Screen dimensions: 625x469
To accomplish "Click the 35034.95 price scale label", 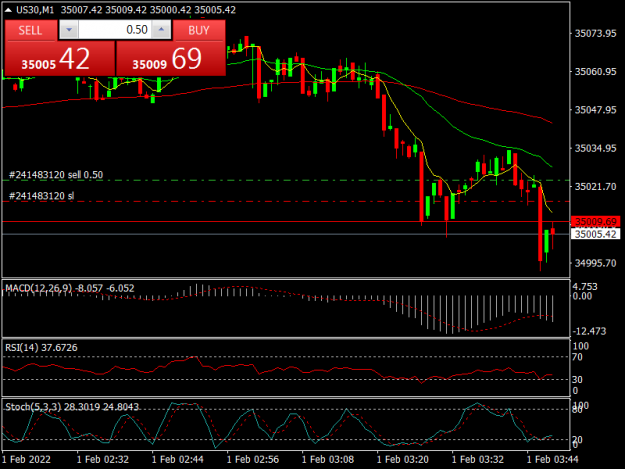I will pos(595,148).
